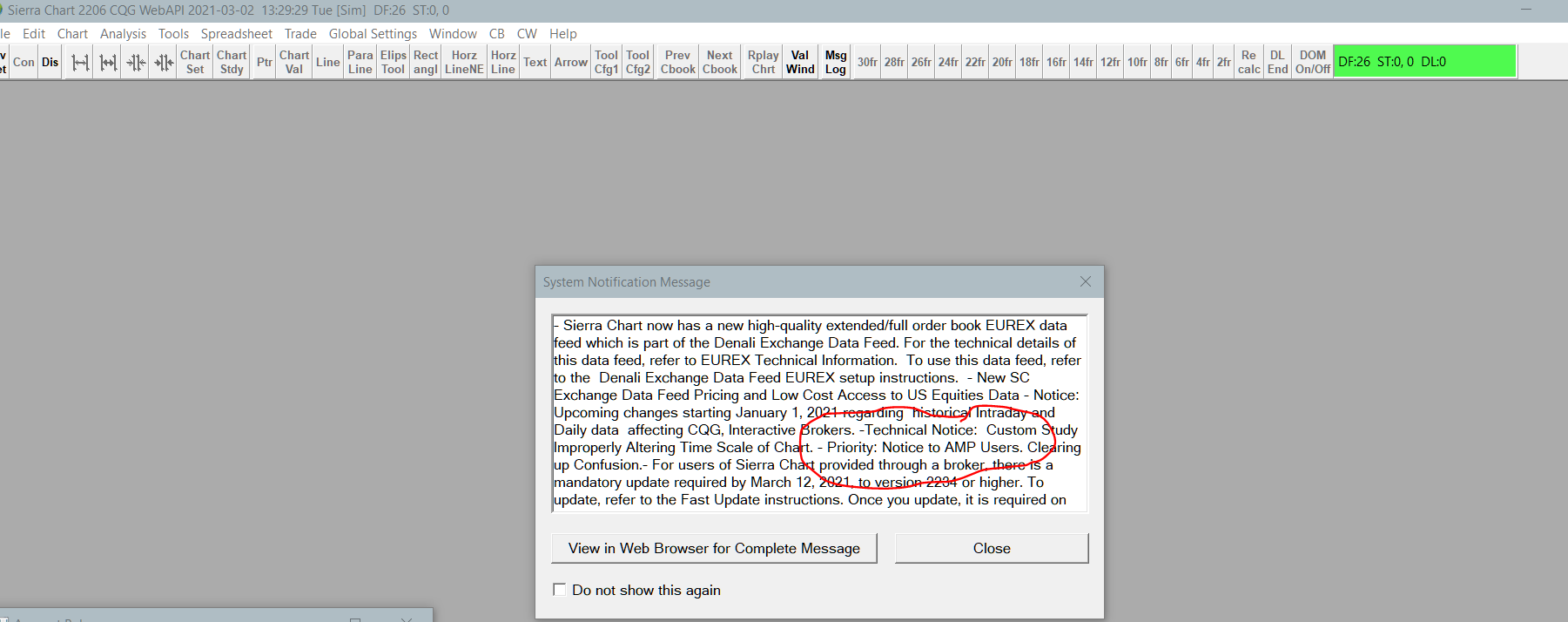The width and height of the screenshot is (1568, 622).
Task: Open the Msg Log
Action: pyautogui.click(x=836, y=62)
